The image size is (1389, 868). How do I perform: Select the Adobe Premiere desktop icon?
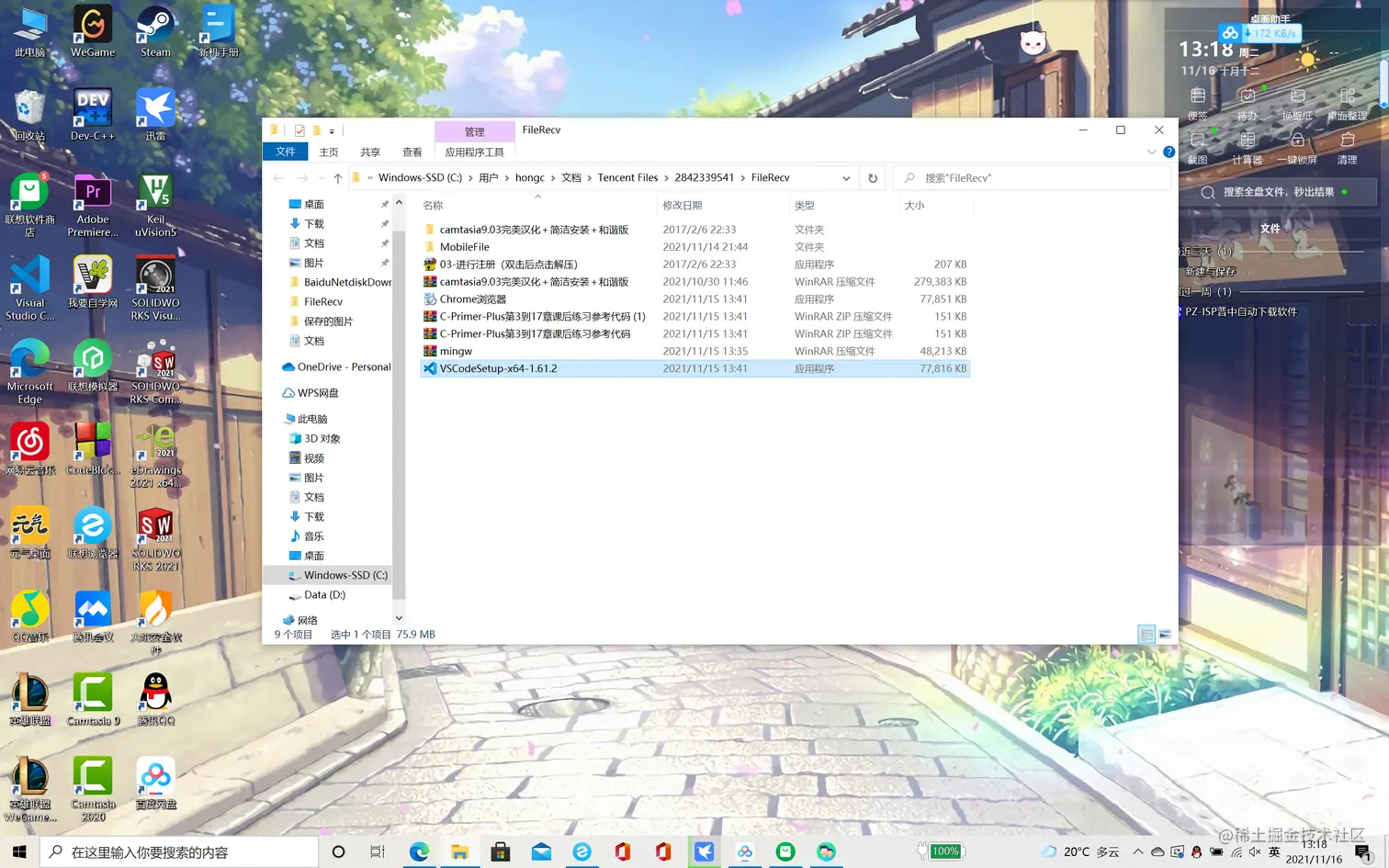93,205
